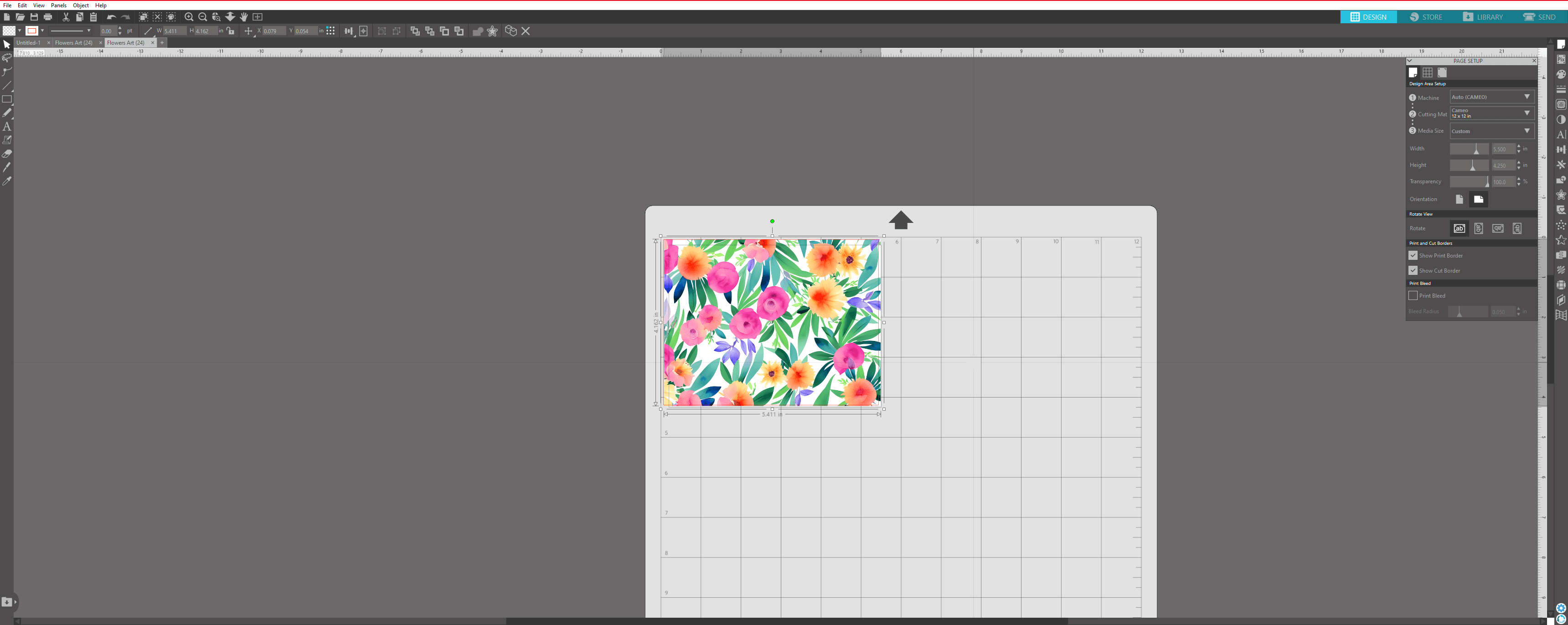
Task: Select the Eraser tool
Action: click(7, 154)
